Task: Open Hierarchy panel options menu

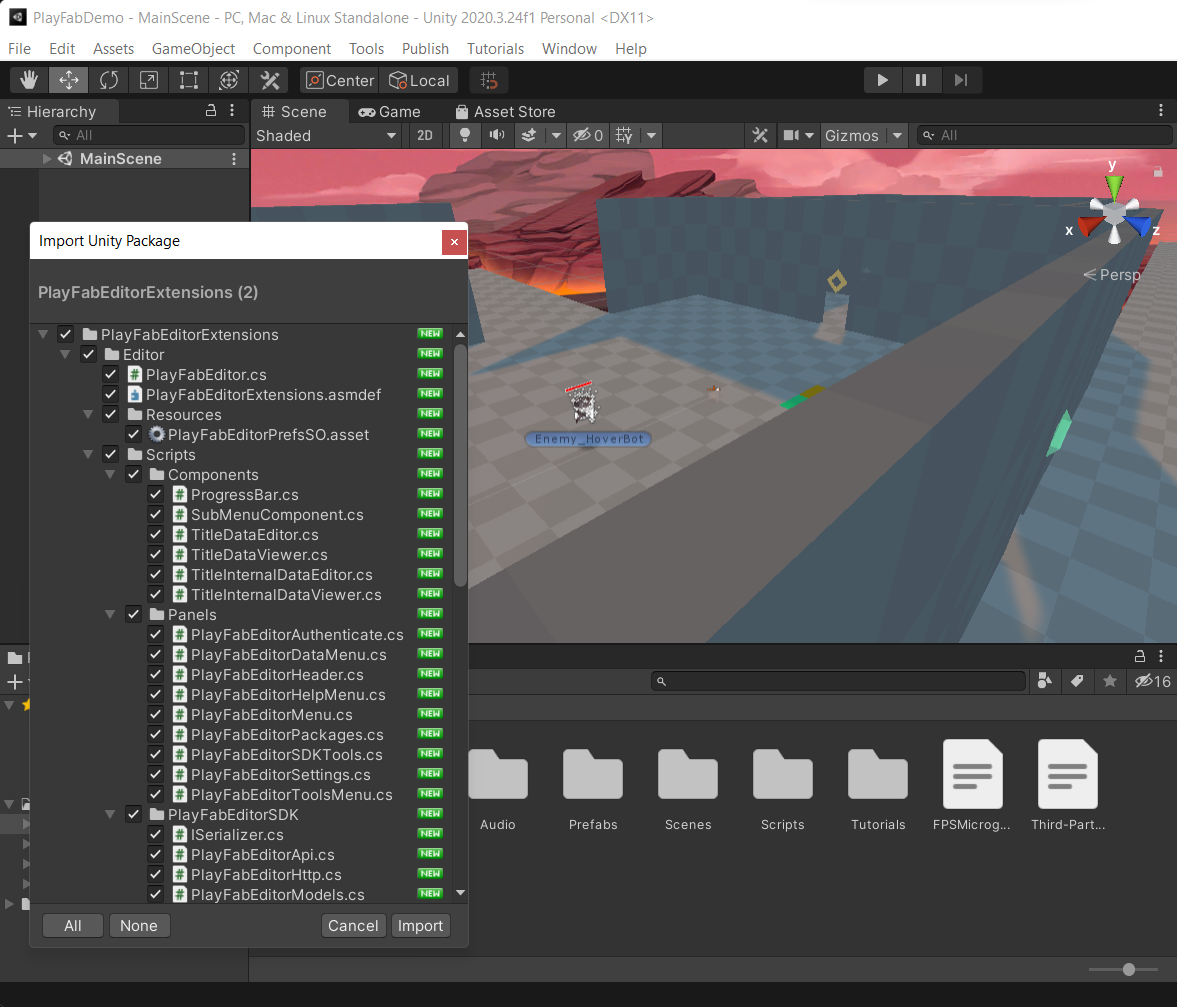Action: tap(232, 111)
